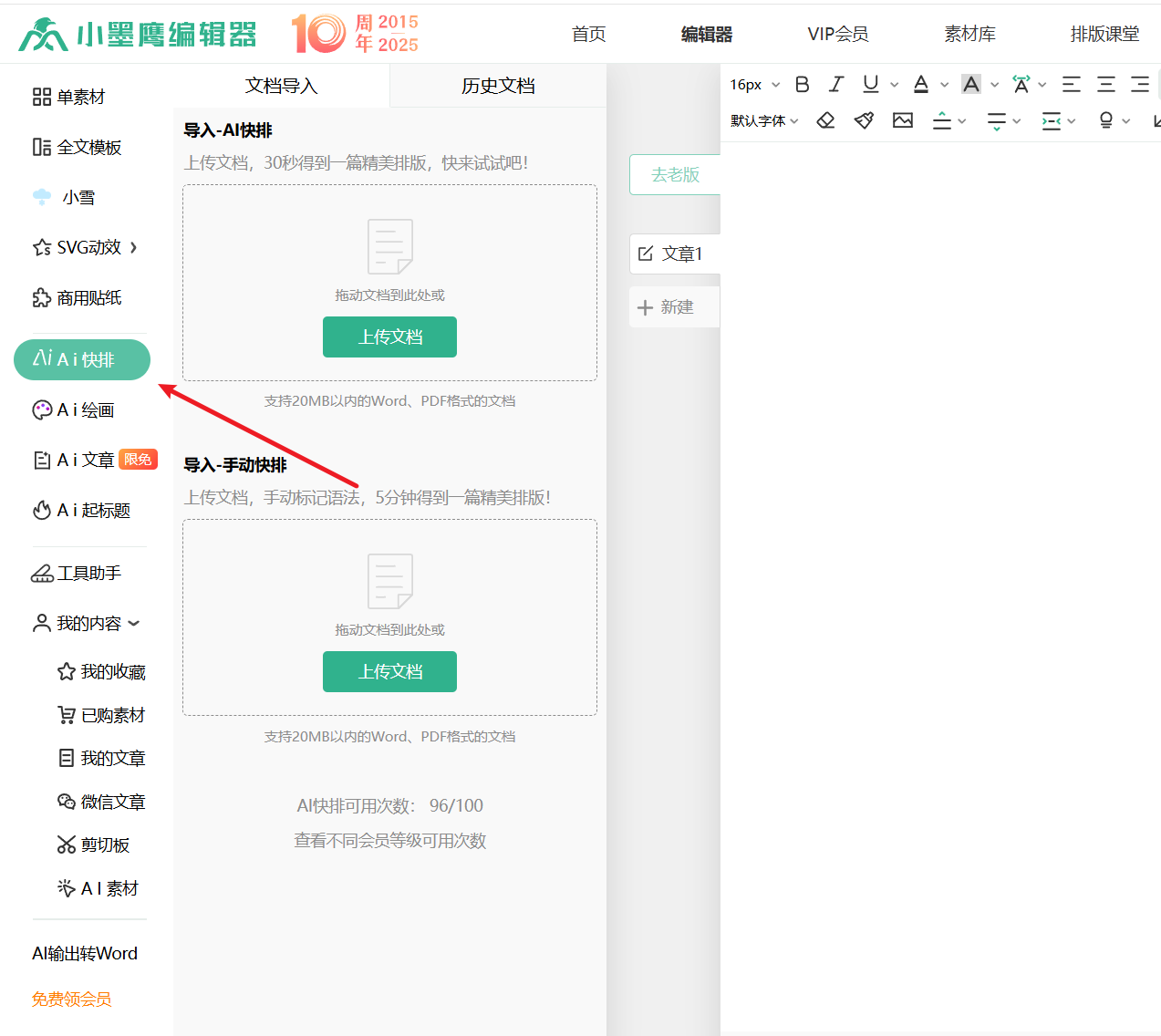Open the 默认字体 font family dropdown
The image size is (1161, 1036).
(x=764, y=120)
